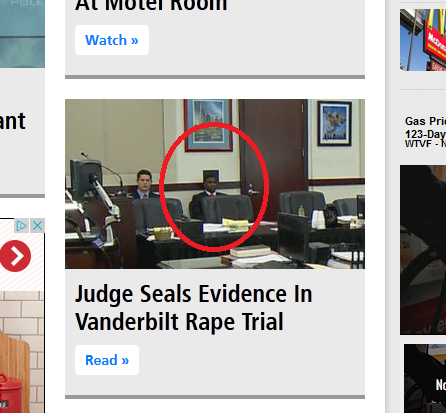Open the teal image in the left column
This screenshot has height=413, width=446.
22,34
